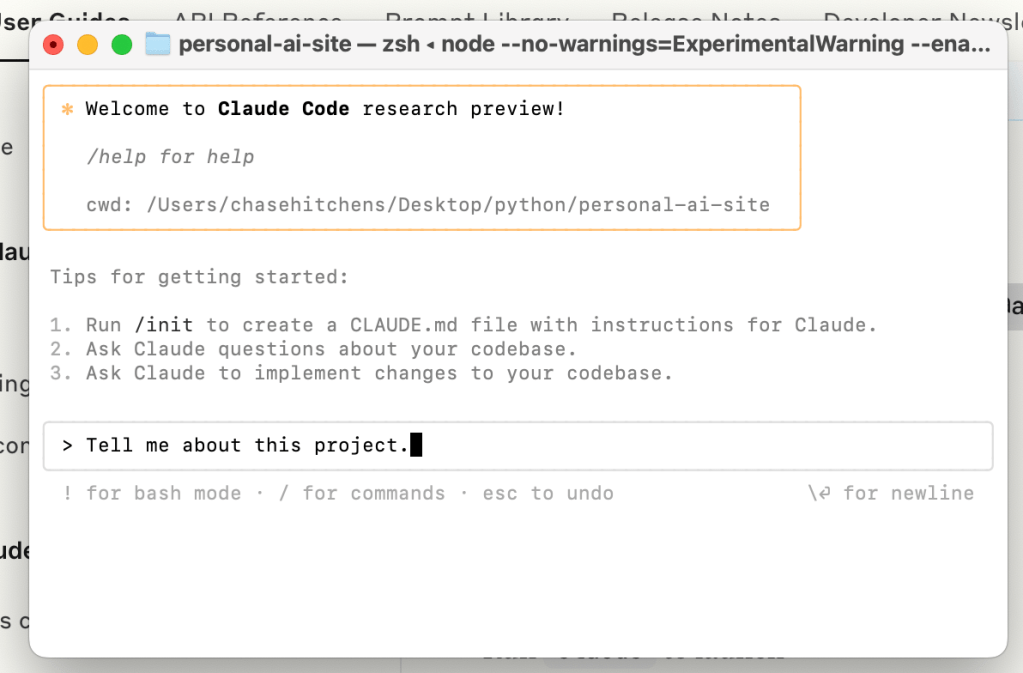Click the 'esc to undo' hint
The image size is (1023, 673).
(x=548, y=493)
